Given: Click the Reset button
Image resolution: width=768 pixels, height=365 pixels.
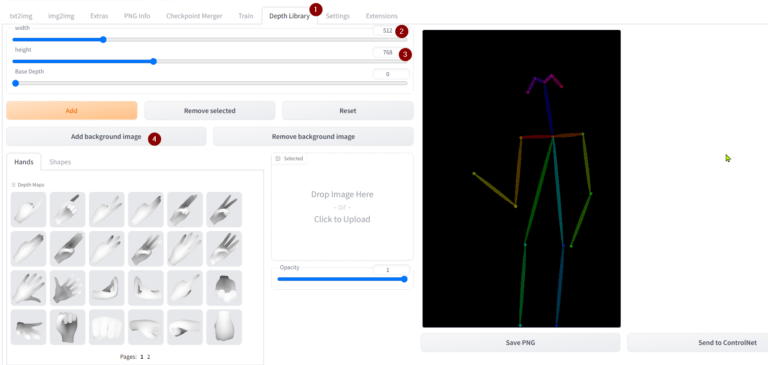Looking at the screenshot, I should (348, 110).
